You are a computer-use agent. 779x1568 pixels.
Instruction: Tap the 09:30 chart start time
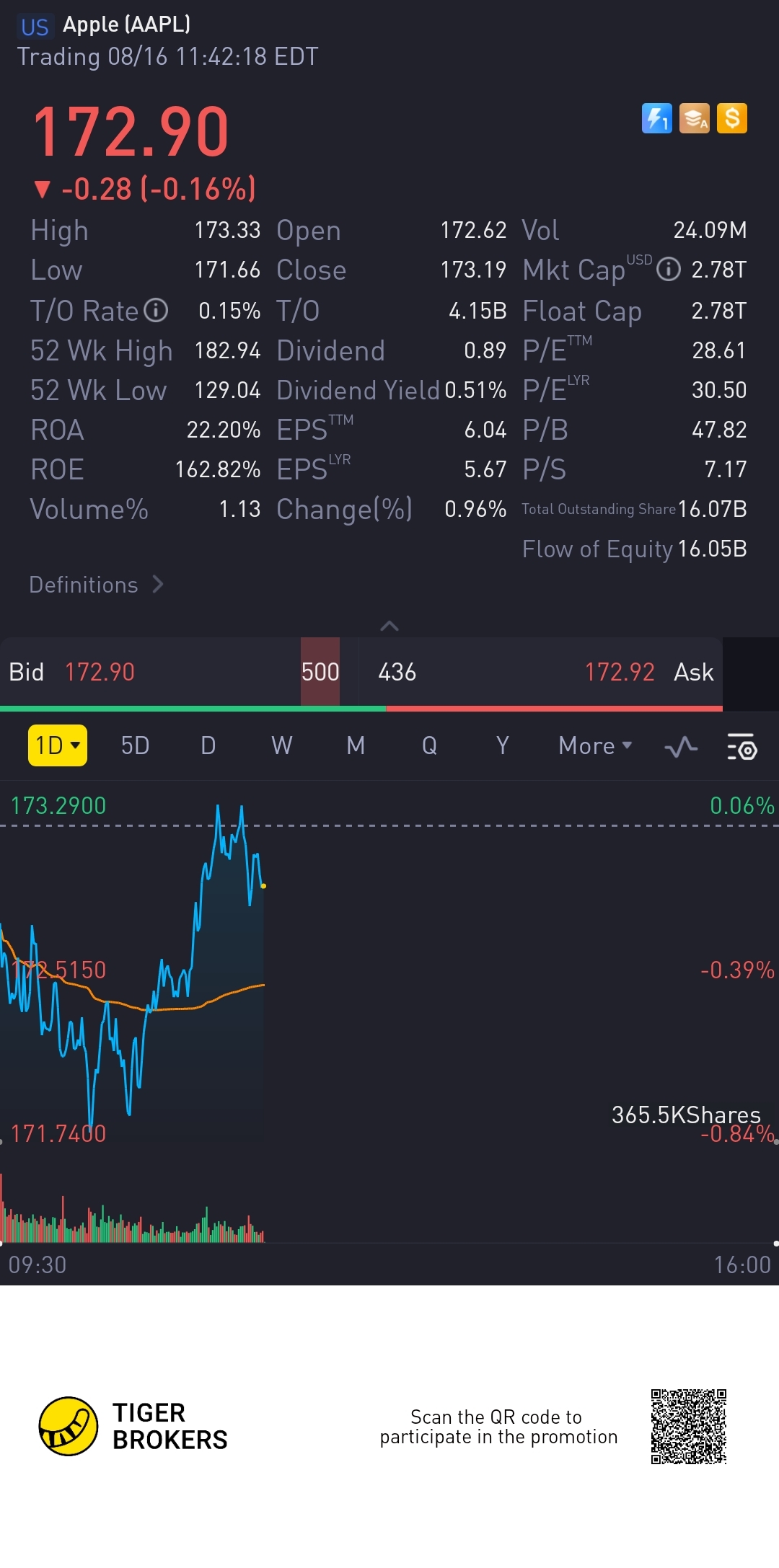pyautogui.click(x=38, y=1265)
